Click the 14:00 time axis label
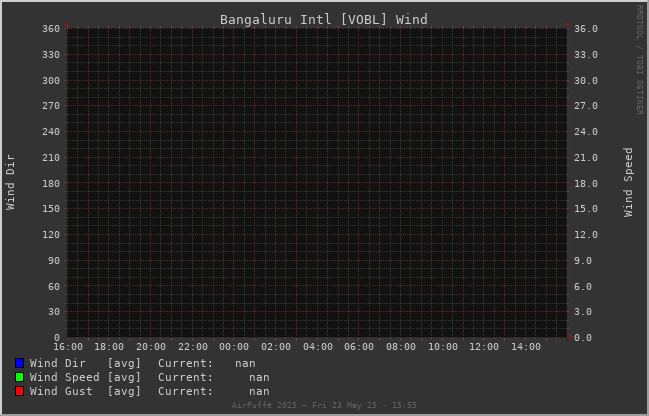Viewport: 649px width, 416px height. (x=526, y=347)
